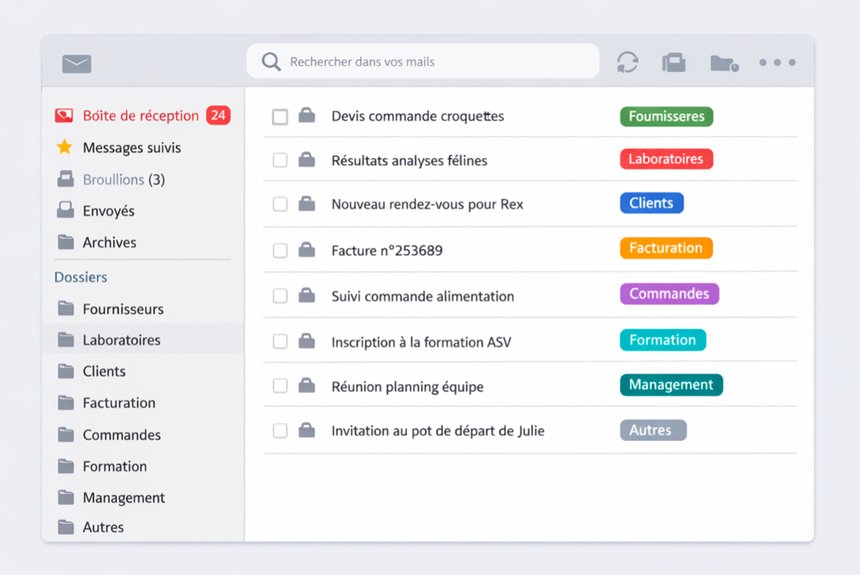Click the purple Commandes label tag

(669, 294)
